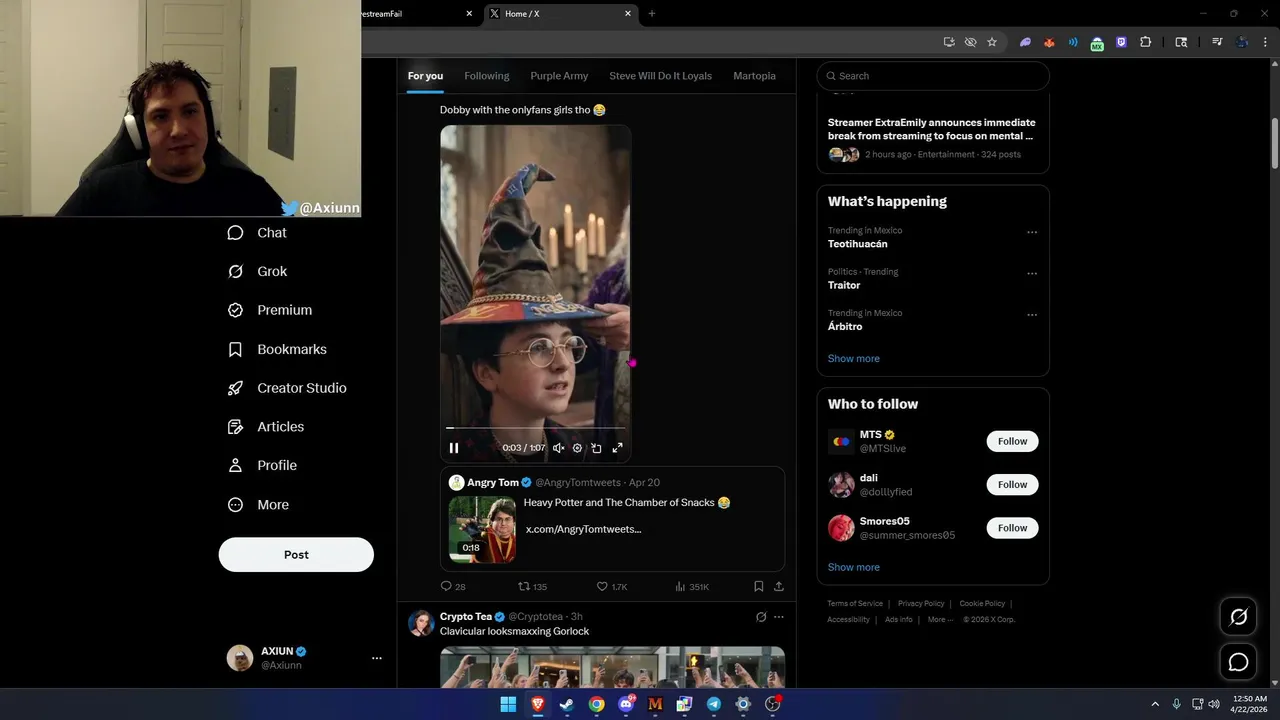The width and height of the screenshot is (1280, 720).
Task: Follow the Smores05 account
Action: pyautogui.click(x=1012, y=527)
